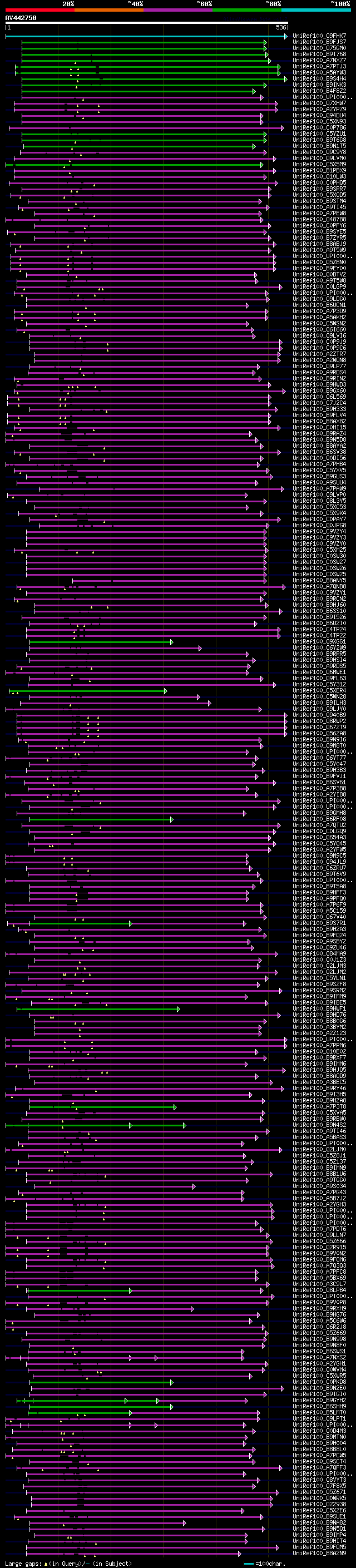Click subject name UniRef100_B6RF08
356x1568 pixels.
[x=319, y=819]
